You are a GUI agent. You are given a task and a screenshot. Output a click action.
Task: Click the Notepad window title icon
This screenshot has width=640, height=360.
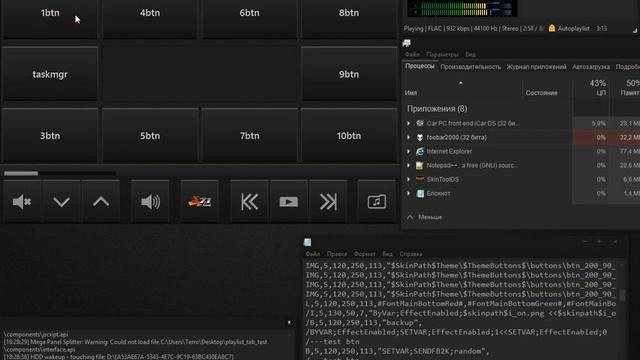click(x=307, y=242)
